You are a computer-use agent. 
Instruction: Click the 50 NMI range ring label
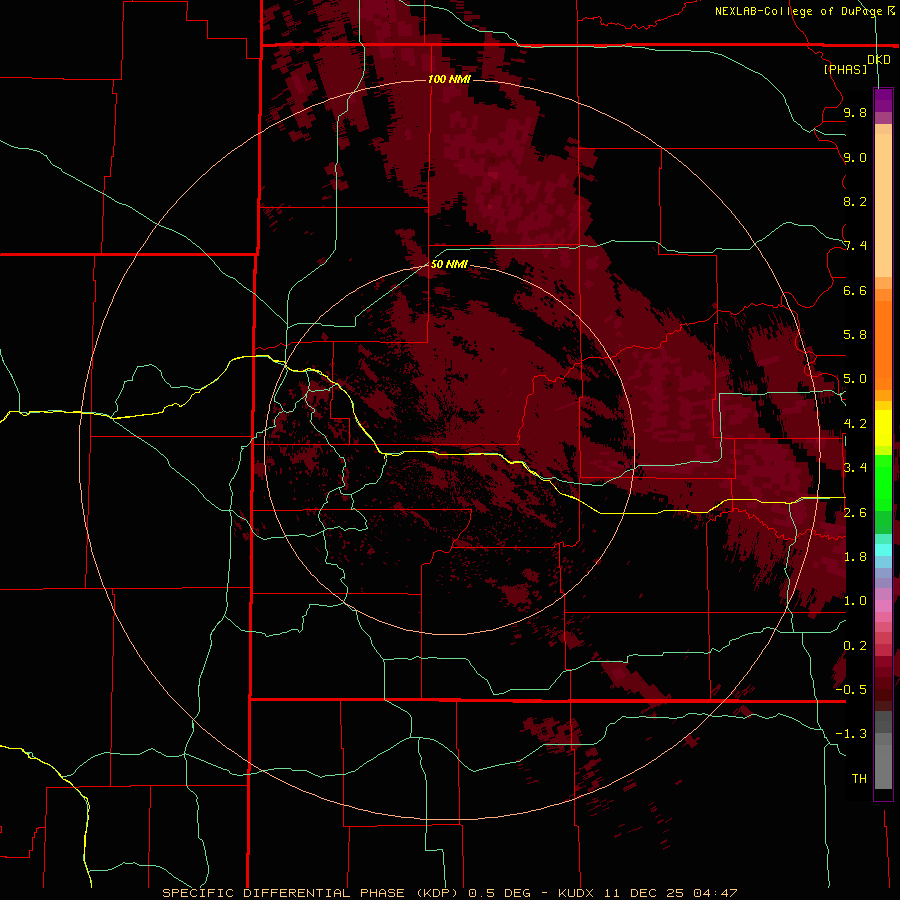click(x=449, y=265)
